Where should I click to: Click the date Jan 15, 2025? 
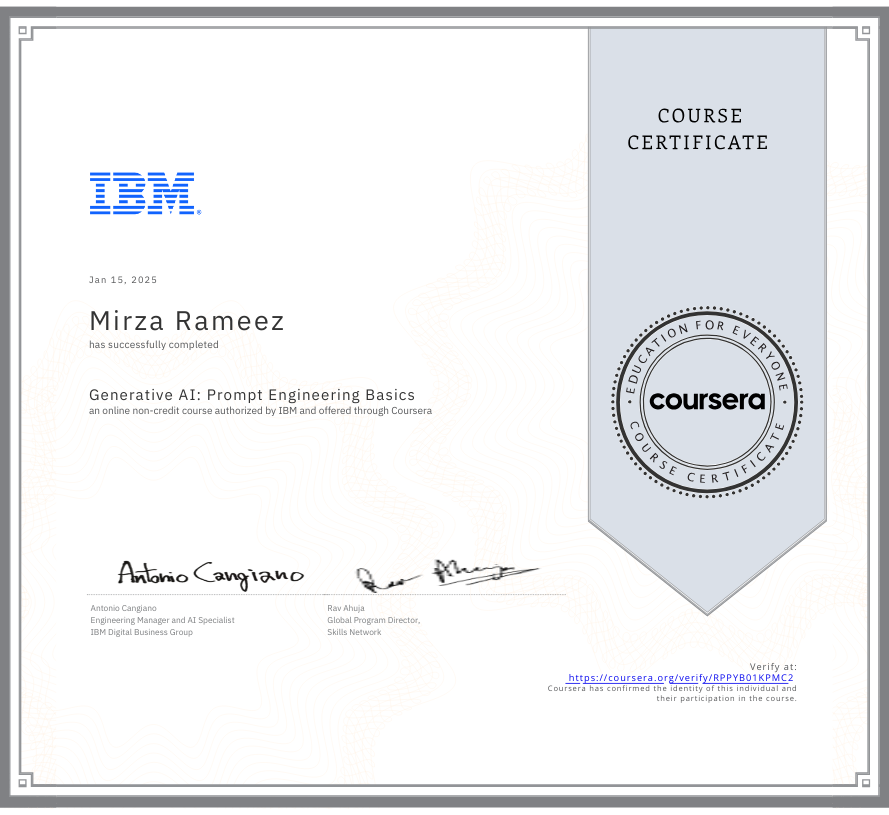pyautogui.click(x=122, y=280)
